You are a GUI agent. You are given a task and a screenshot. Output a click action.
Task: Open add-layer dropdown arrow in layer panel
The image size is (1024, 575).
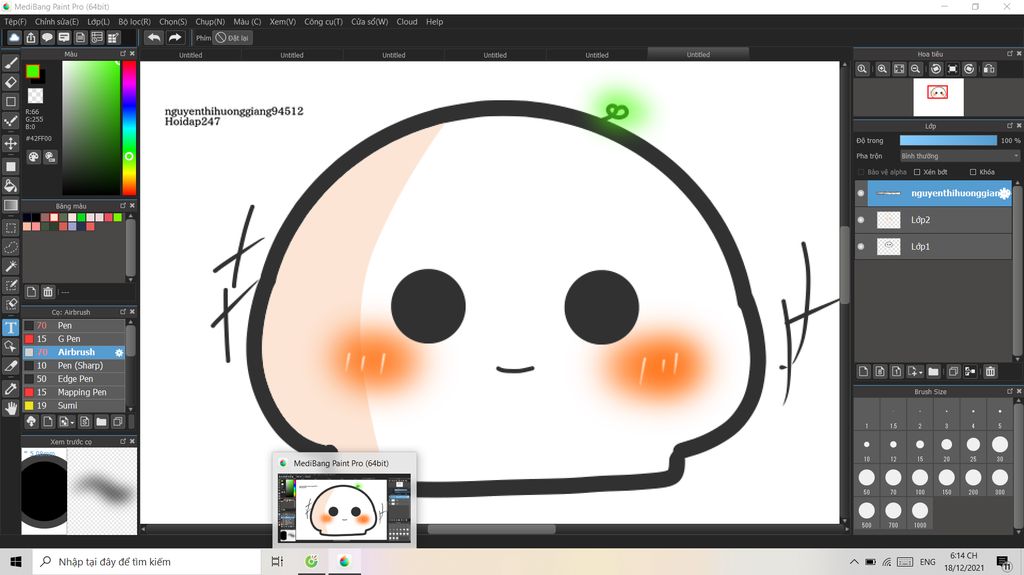916,371
